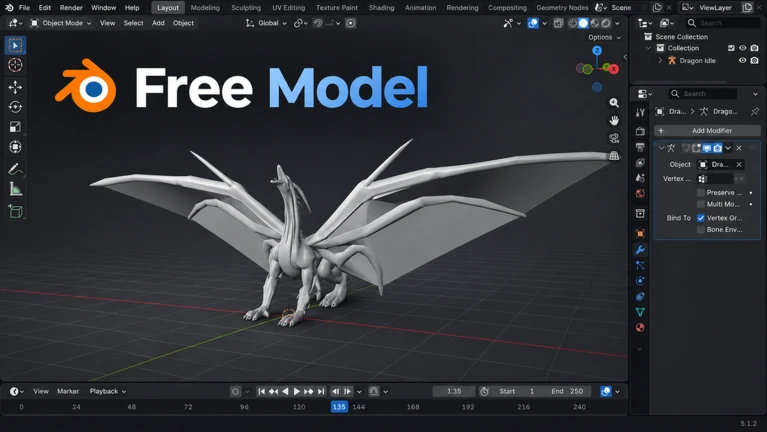Viewport: 767px width, 432px height.
Task: Click the current frame 135 marker
Action: point(339,407)
